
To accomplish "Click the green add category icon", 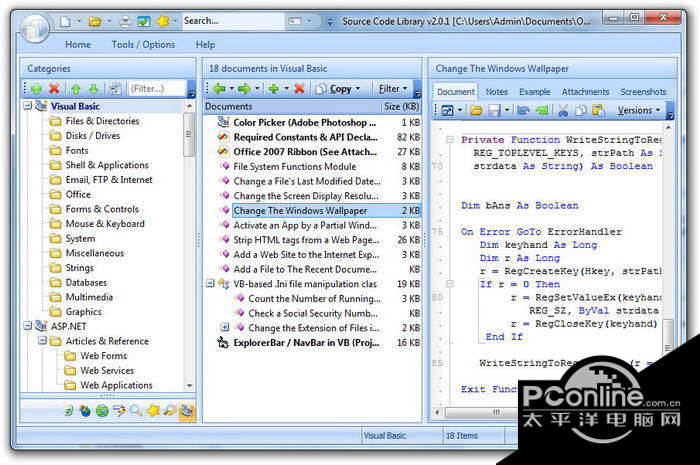I will pyautogui.click(x=35, y=89).
